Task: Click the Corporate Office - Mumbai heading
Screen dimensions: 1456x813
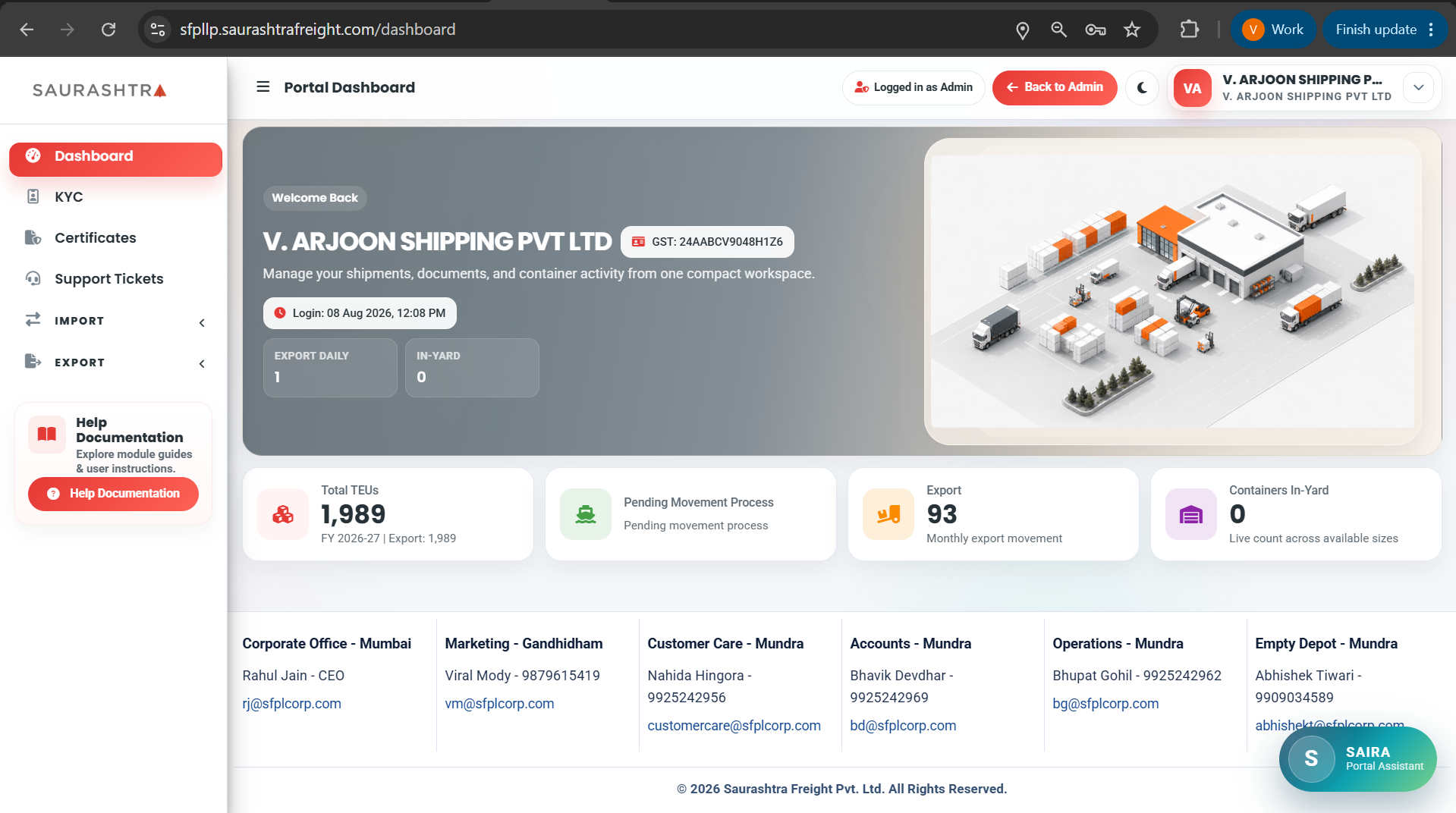Action: (x=326, y=644)
